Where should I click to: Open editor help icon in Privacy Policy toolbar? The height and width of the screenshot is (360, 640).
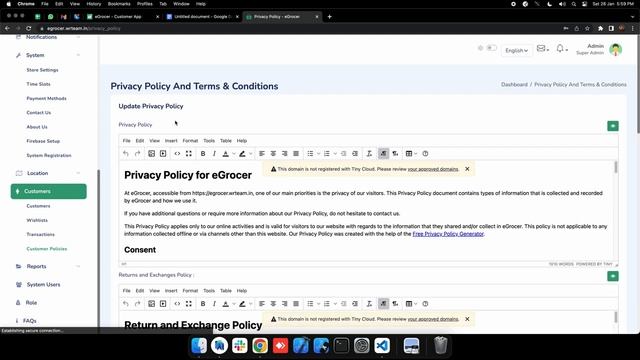425,153
